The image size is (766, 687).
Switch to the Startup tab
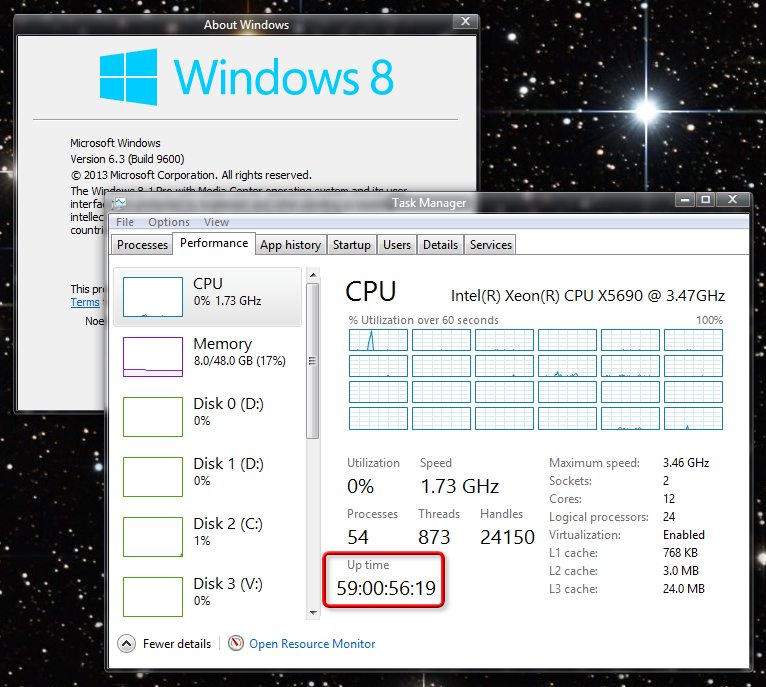point(351,245)
